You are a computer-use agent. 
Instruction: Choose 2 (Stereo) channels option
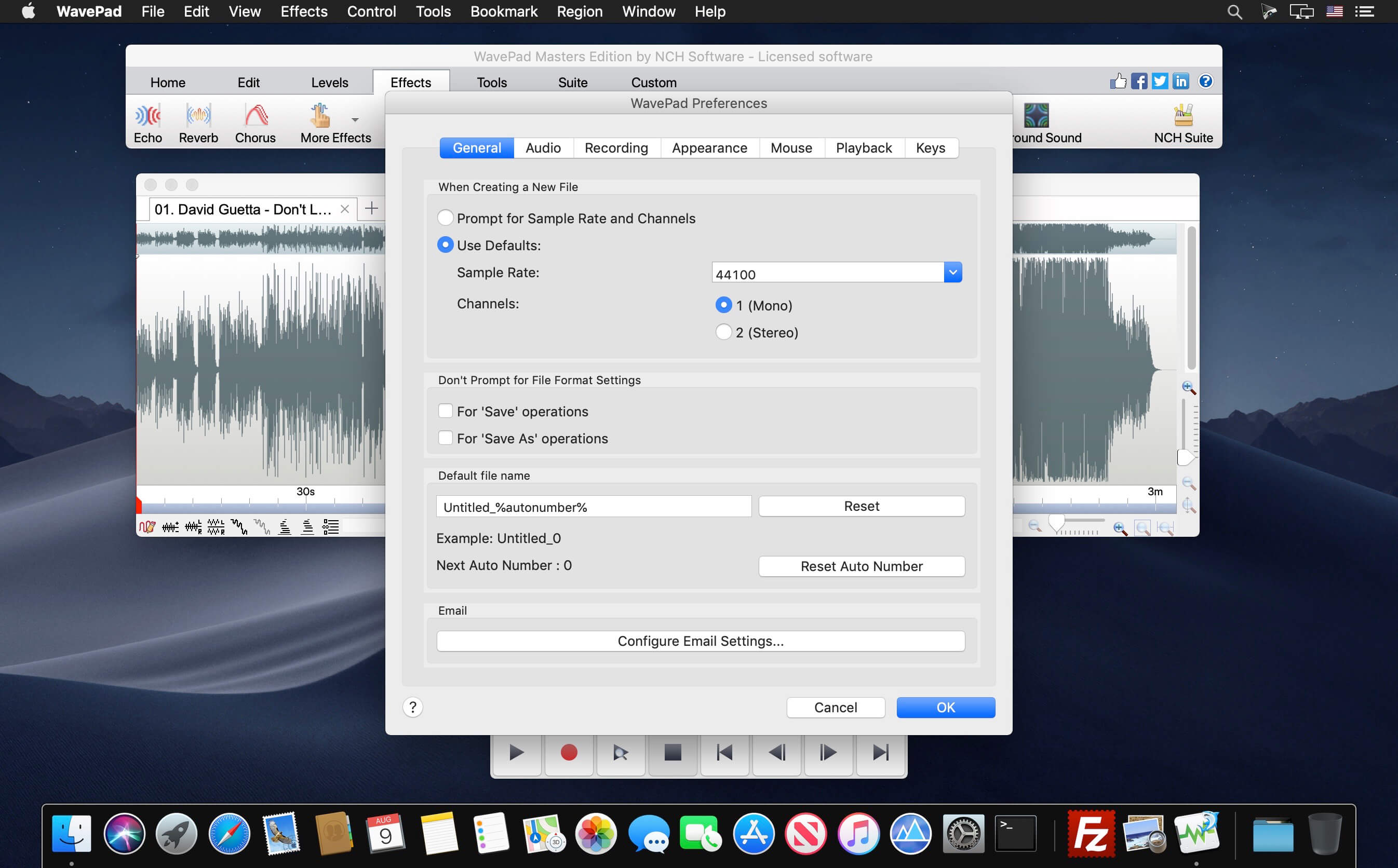click(723, 332)
